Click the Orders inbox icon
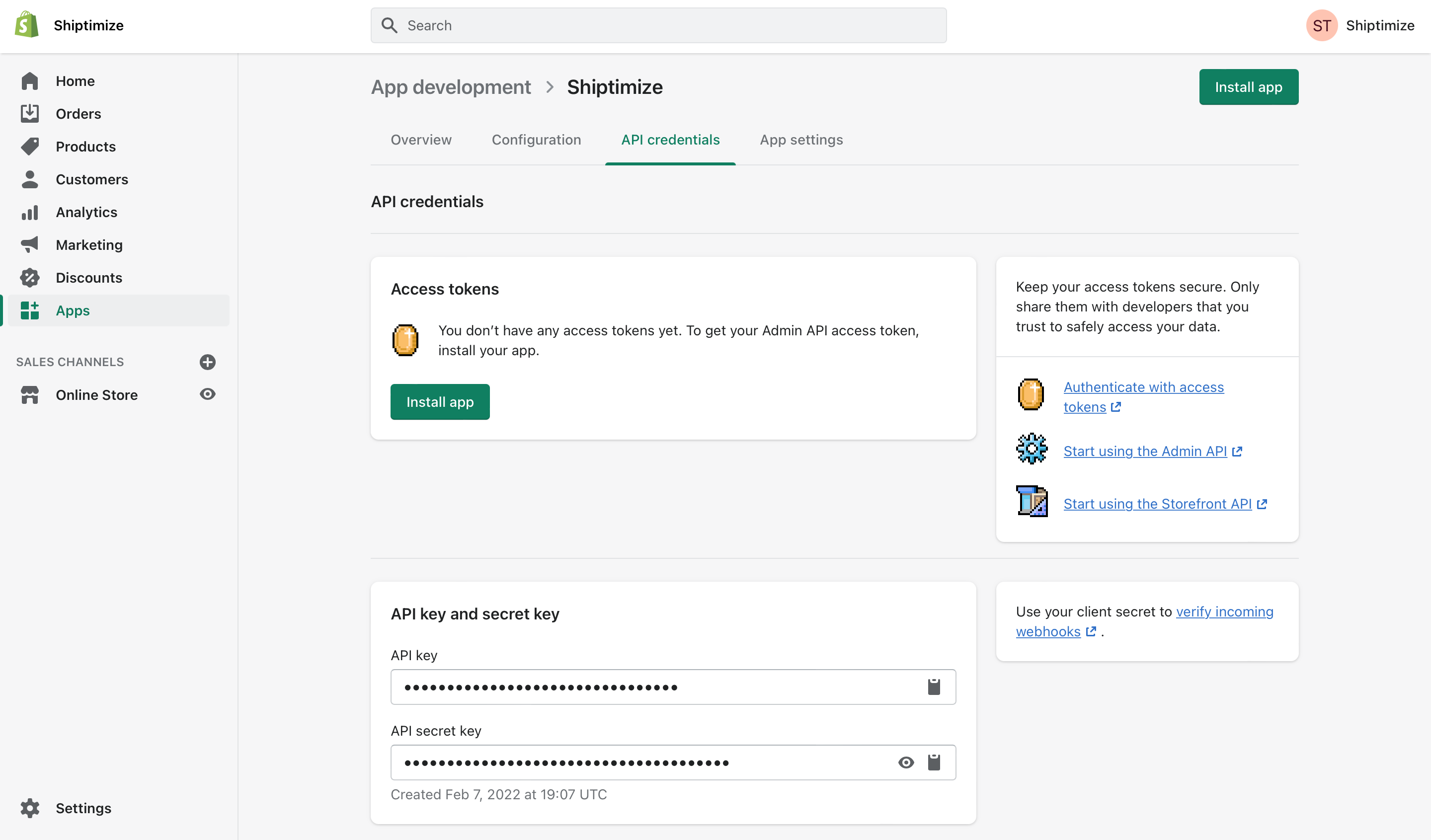 (29, 114)
